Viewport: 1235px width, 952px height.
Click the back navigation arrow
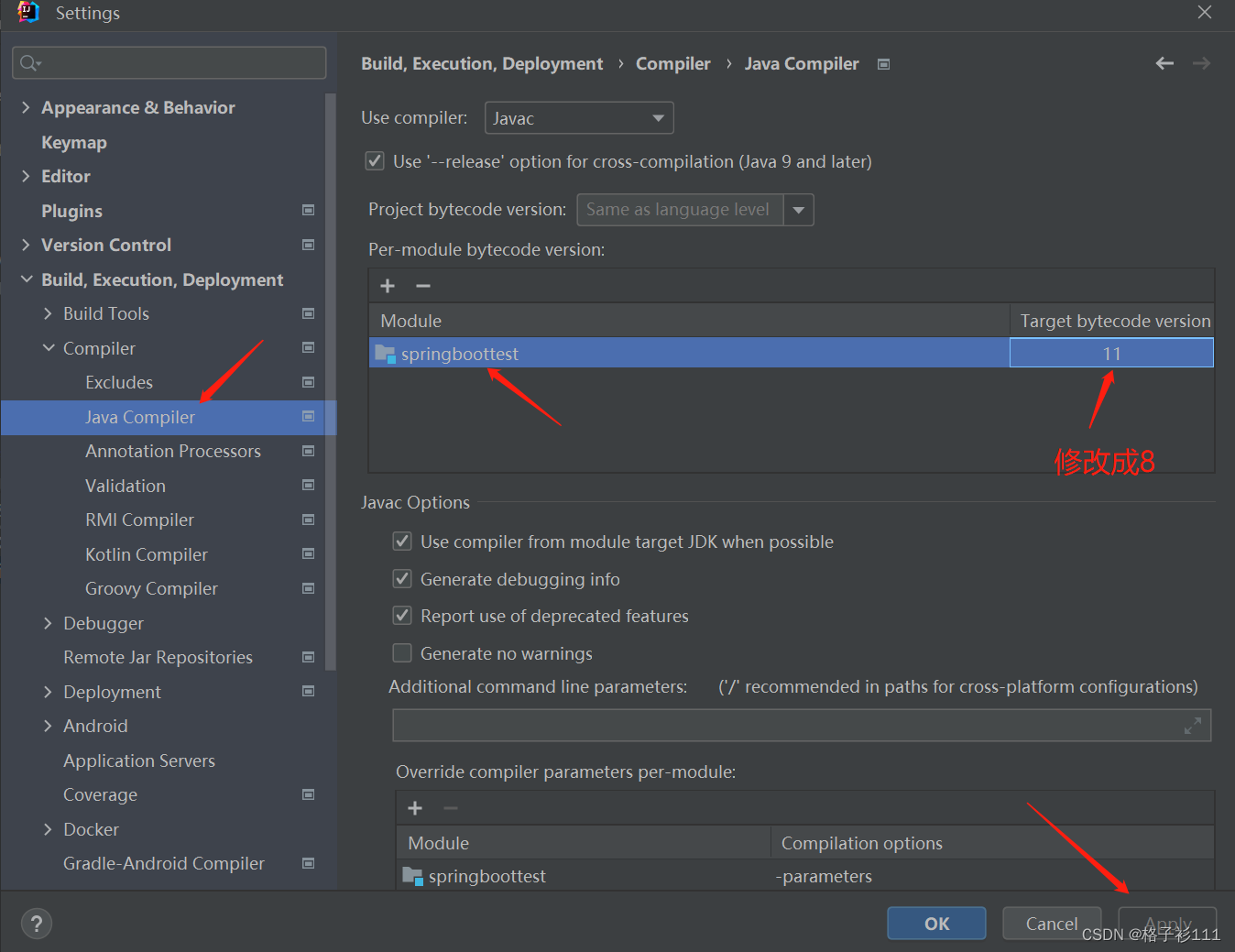1164,63
